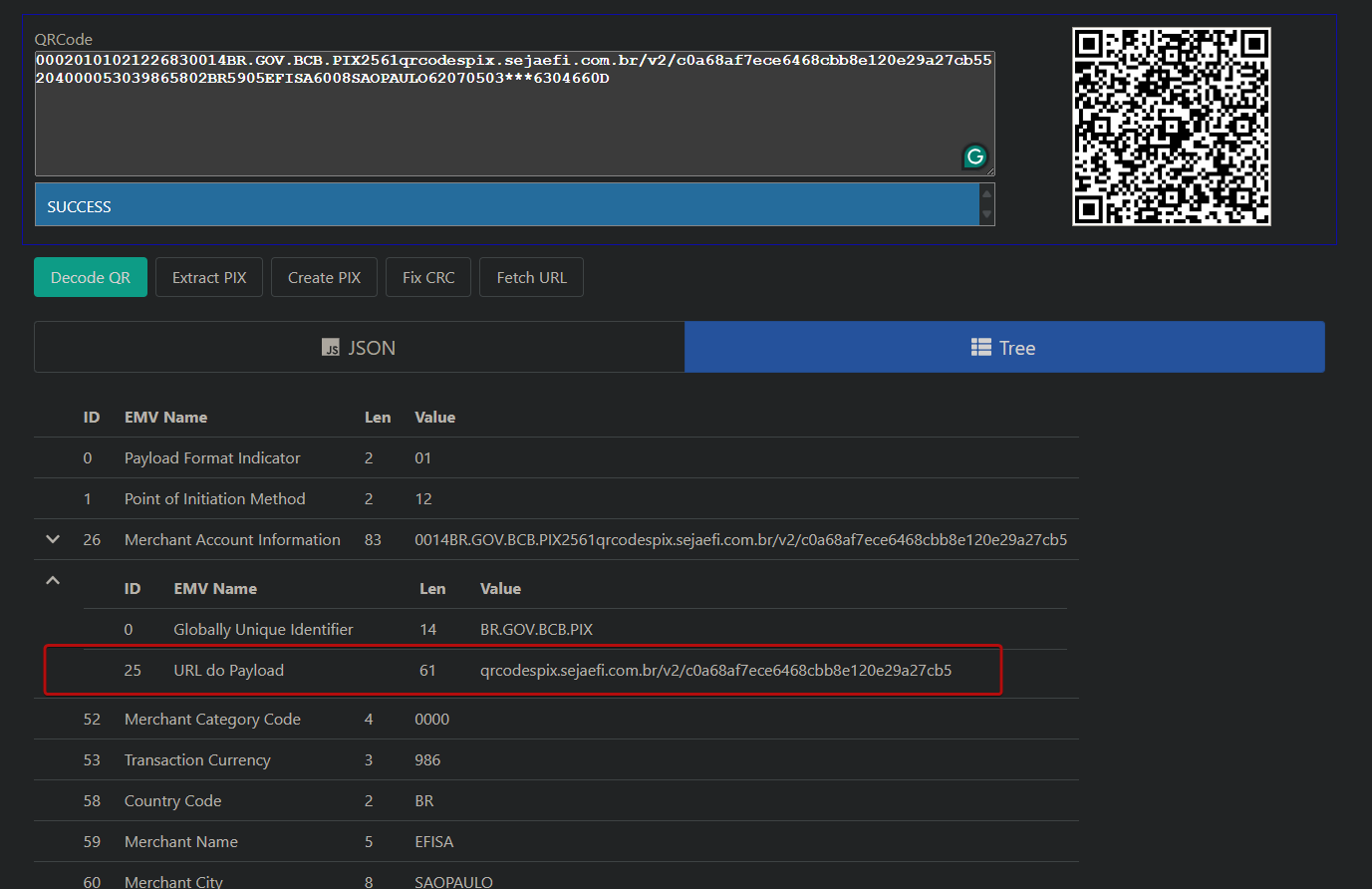The image size is (1372, 889).
Task: Click the Fetch URL button
Action: pyautogui.click(x=531, y=277)
